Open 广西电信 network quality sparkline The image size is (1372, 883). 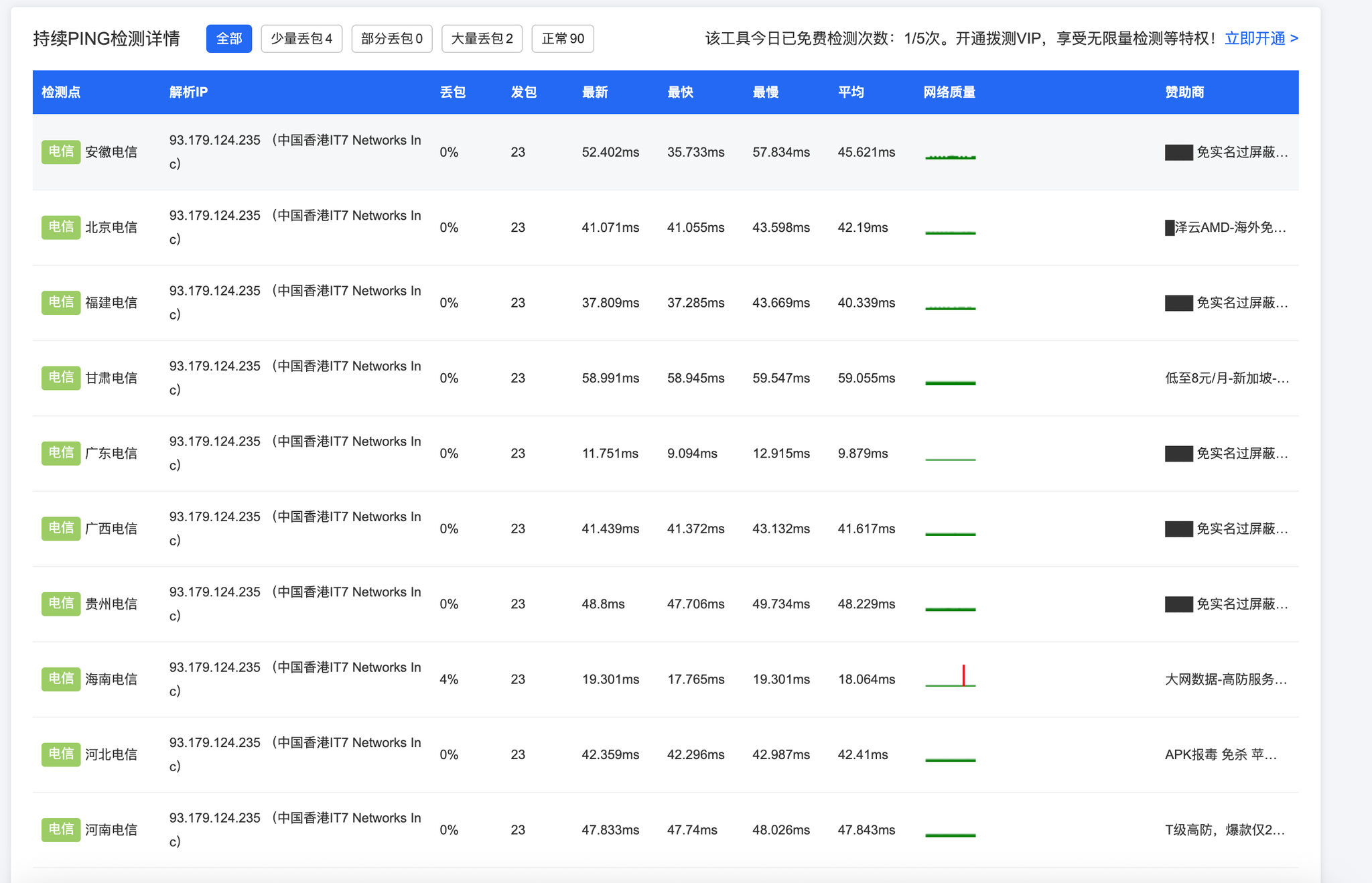point(950,533)
